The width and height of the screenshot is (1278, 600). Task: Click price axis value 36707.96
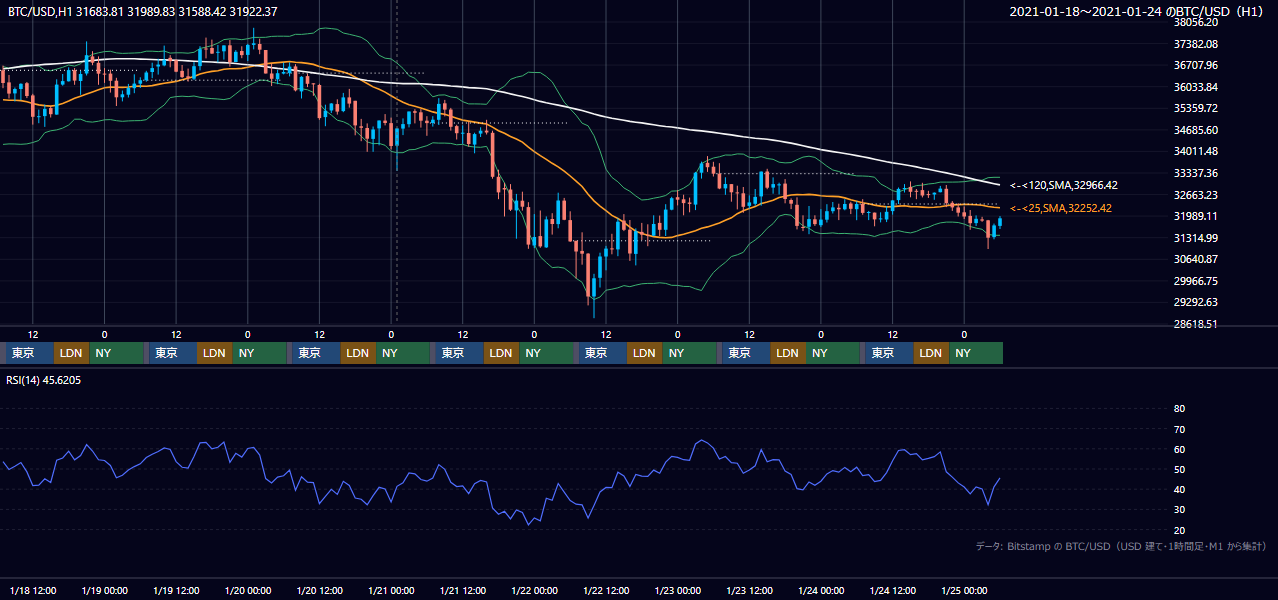point(1195,66)
